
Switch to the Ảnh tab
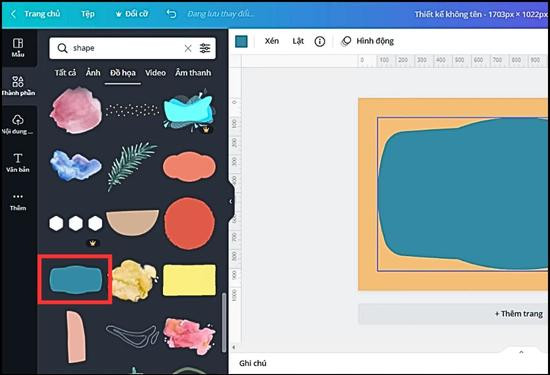tap(93, 73)
